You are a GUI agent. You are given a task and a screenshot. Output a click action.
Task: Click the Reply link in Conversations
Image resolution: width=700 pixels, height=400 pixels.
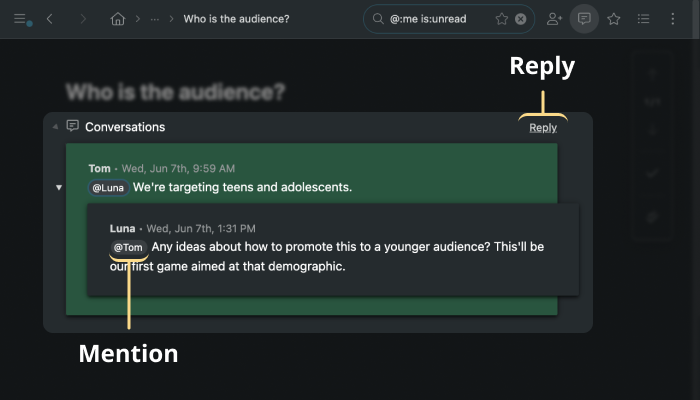(543, 127)
